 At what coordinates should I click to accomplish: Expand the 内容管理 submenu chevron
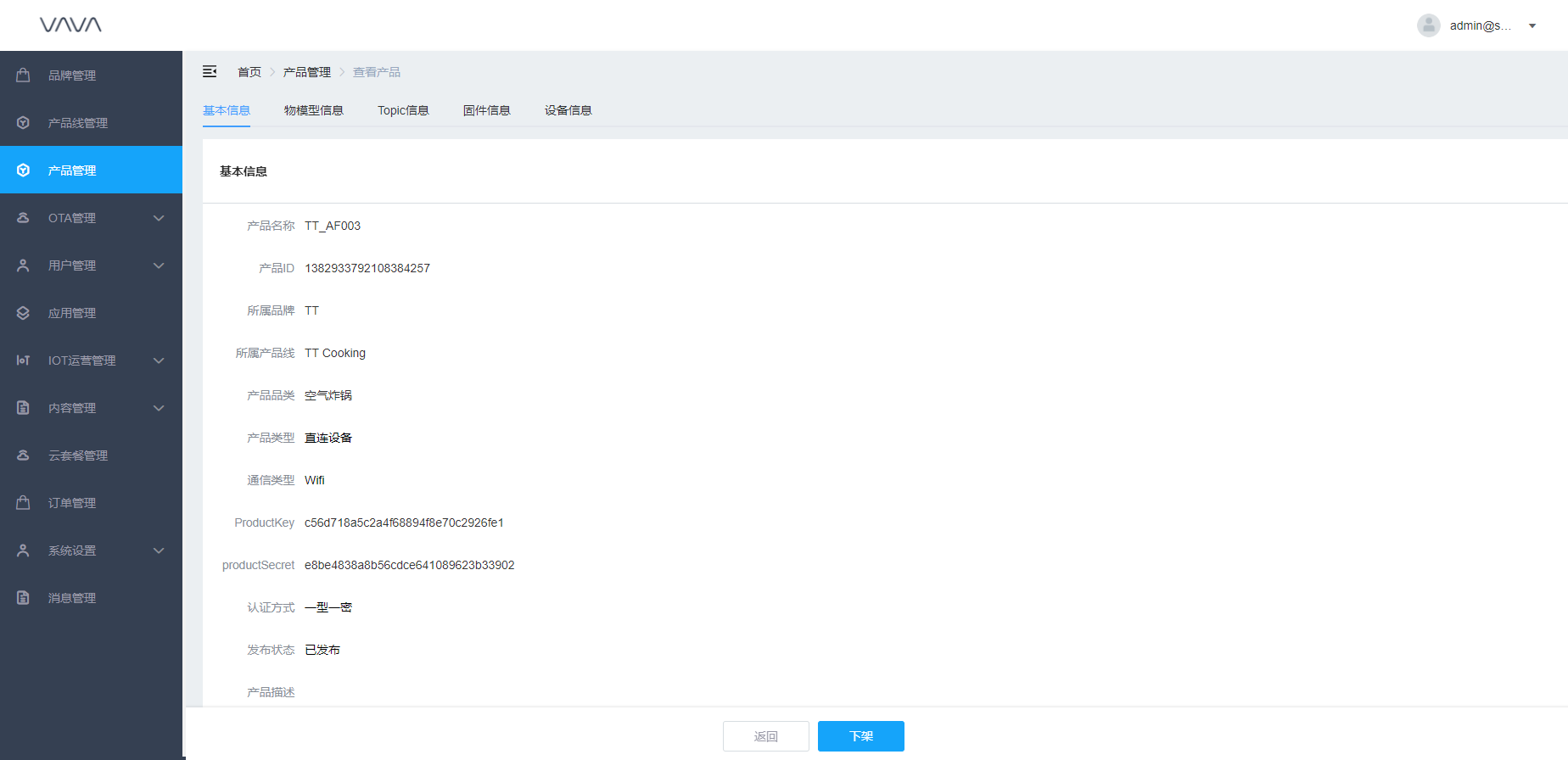pyautogui.click(x=159, y=408)
